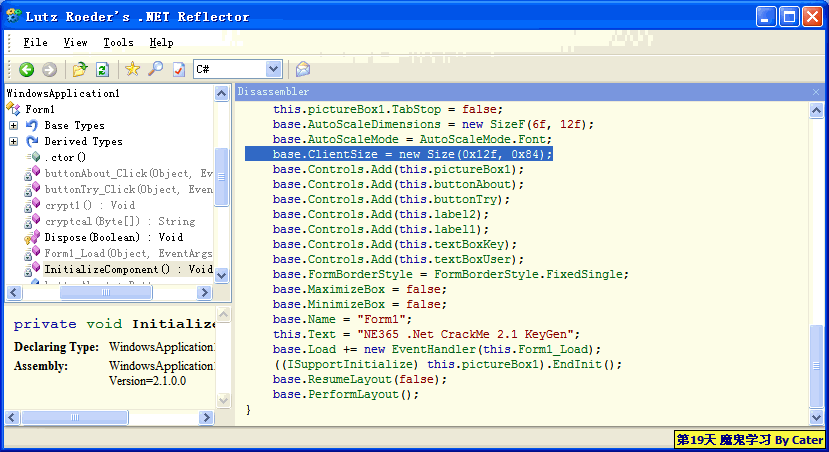Expand the Base Types node
Image resolution: width=829 pixels, height=452 pixels.
pyautogui.click(x=14, y=126)
